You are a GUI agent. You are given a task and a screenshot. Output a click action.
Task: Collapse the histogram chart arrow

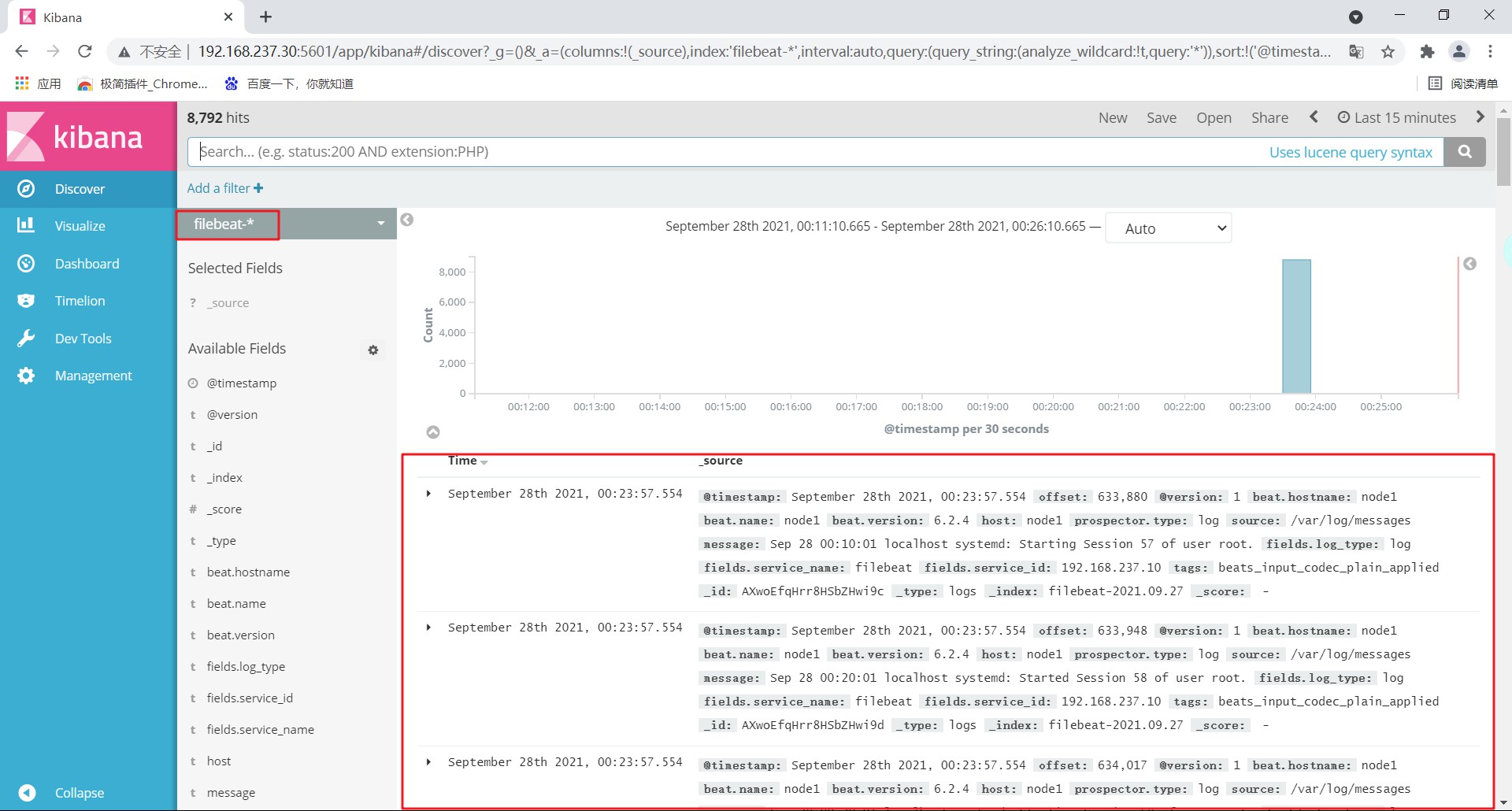[433, 432]
